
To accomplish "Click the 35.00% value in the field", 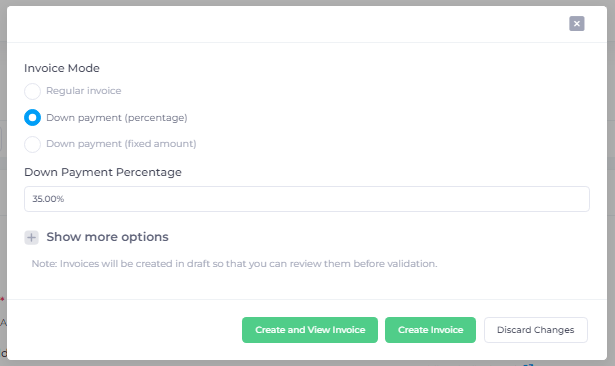I will tap(48, 199).
